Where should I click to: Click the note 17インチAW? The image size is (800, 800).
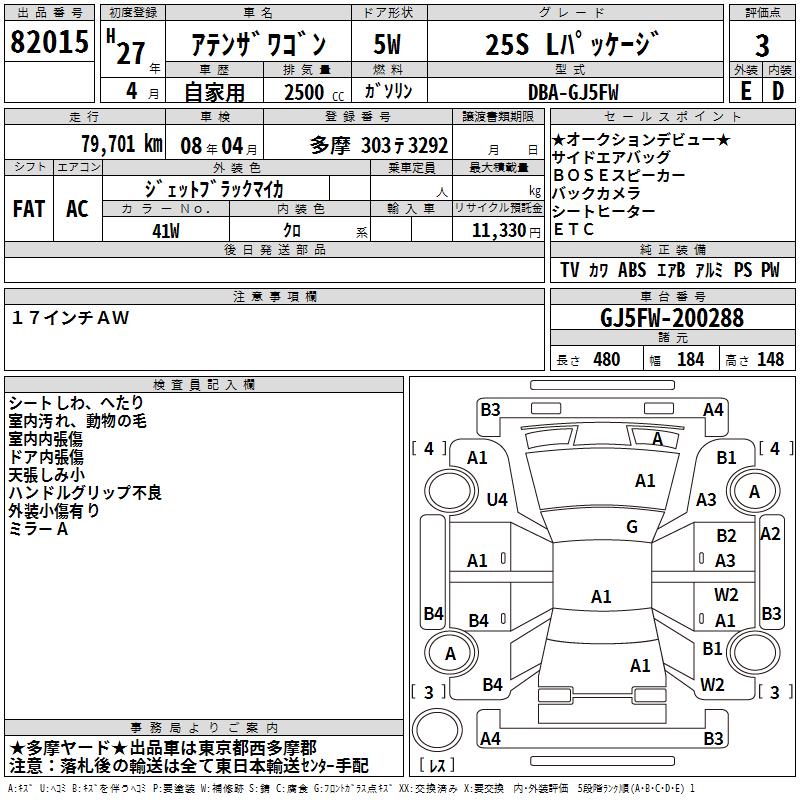click(x=70, y=318)
